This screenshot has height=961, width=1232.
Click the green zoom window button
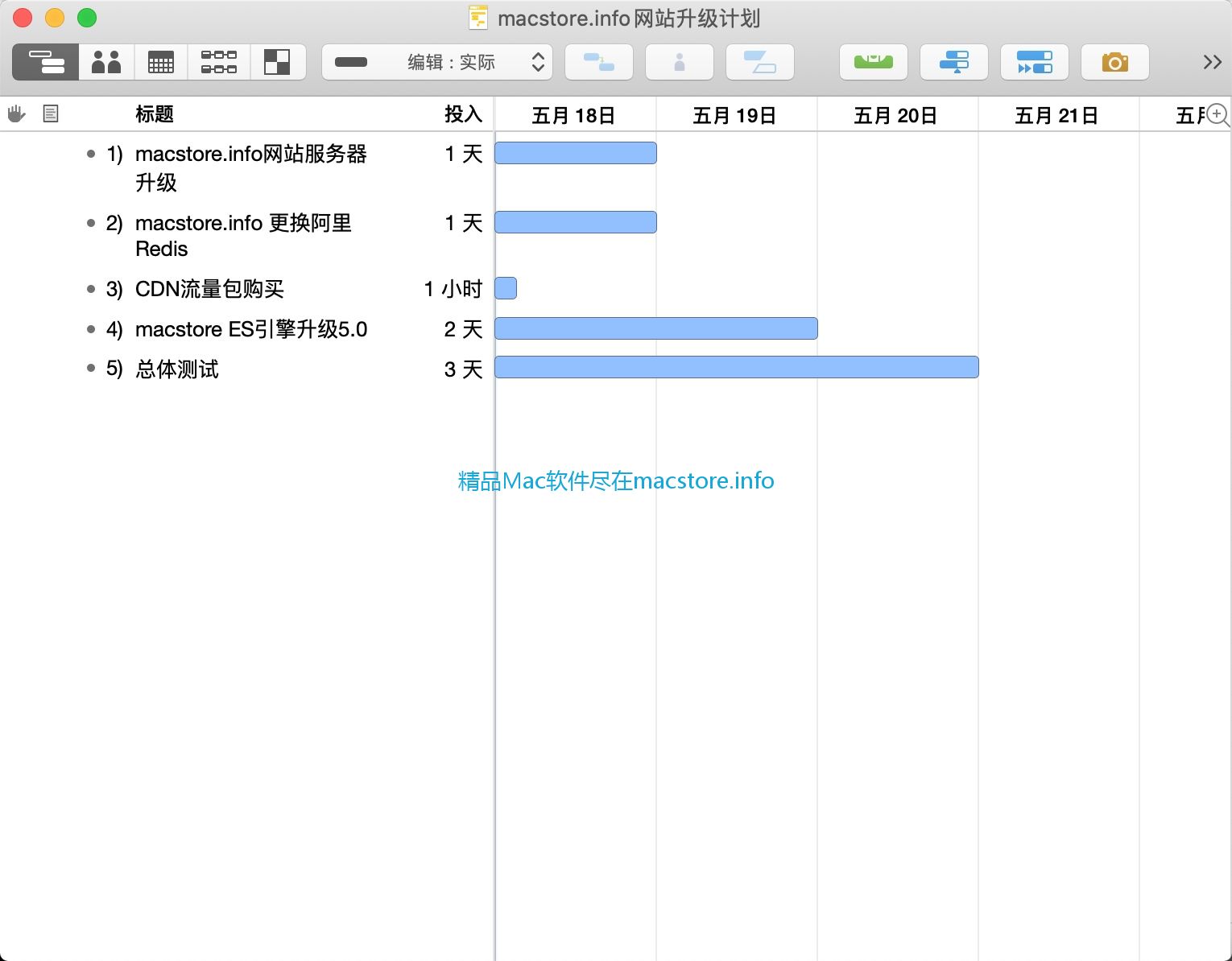(87, 18)
